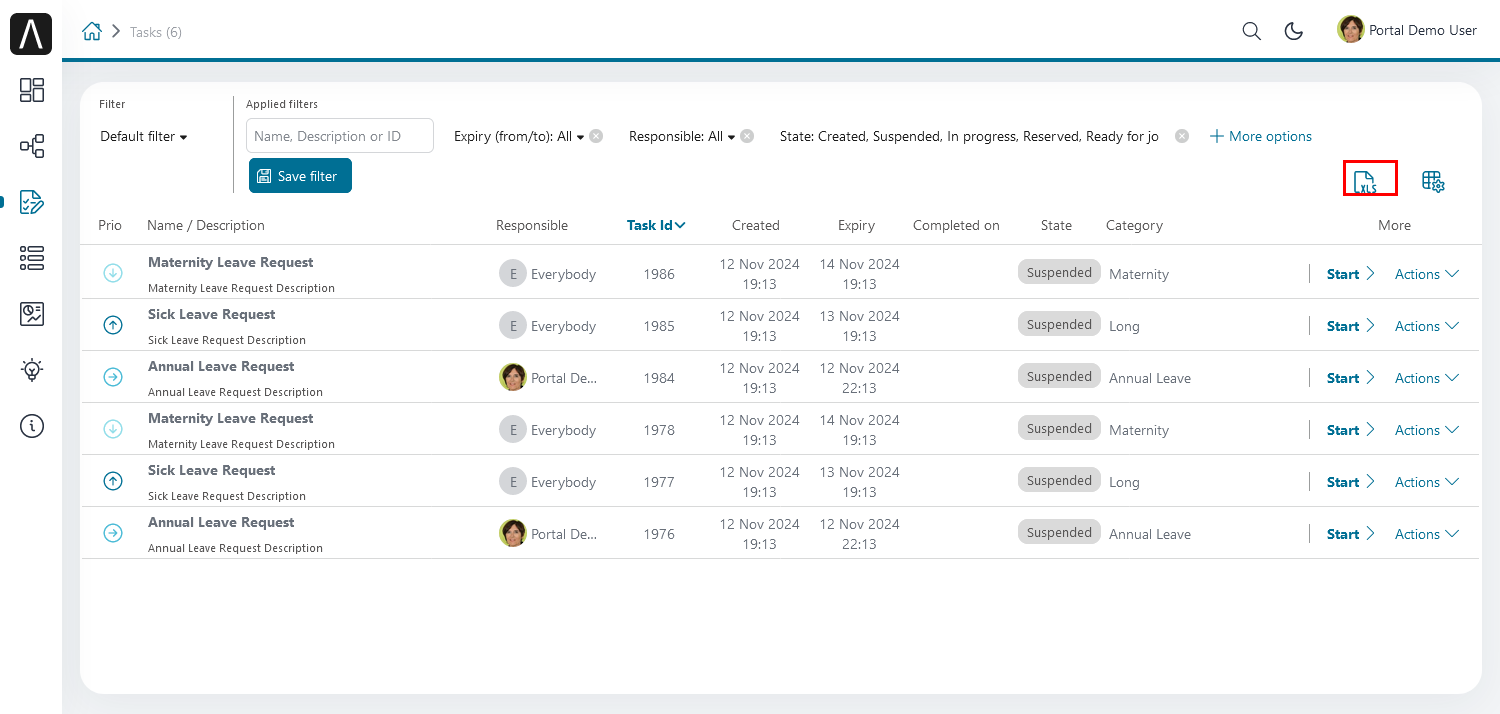Click the Portal Demo User avatar

tap(1351, 29)
